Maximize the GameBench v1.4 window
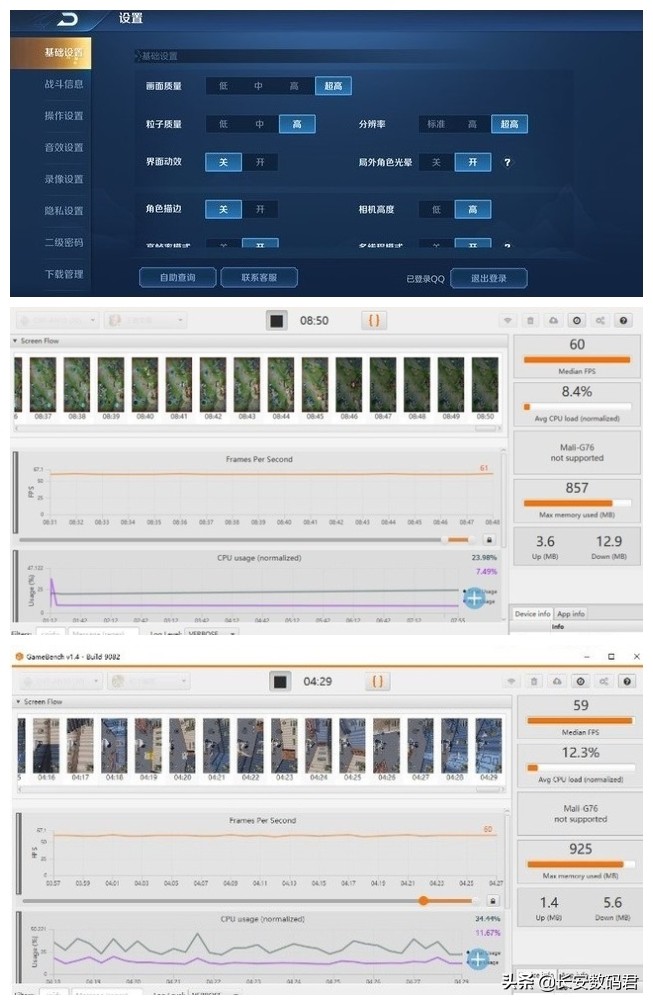Image resolution: width=653 pixels, height=1005 pixels. coord(611,656)
